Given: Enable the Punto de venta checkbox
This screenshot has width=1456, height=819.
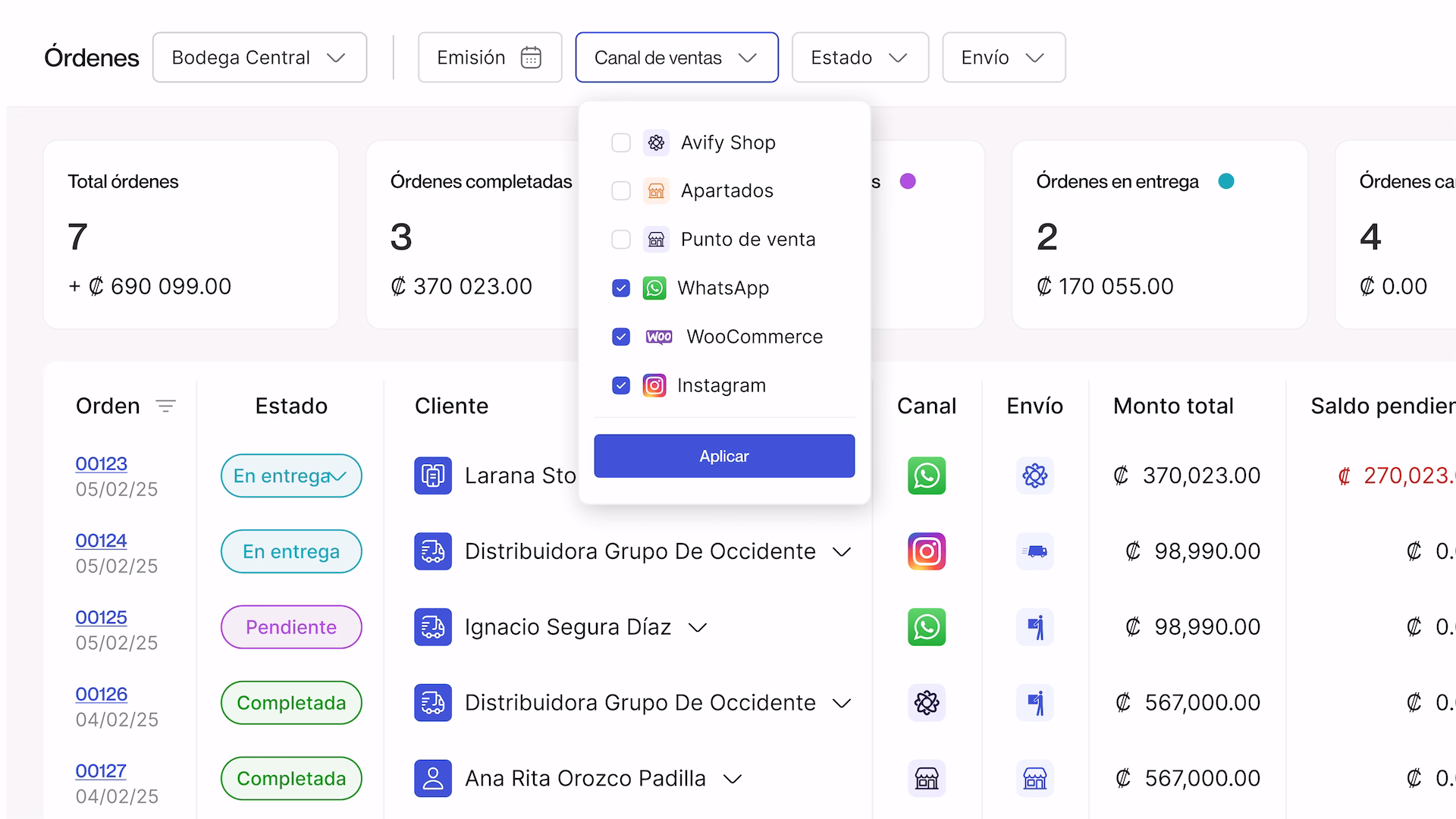Looking at the screenshot, I should click(621, 240).
